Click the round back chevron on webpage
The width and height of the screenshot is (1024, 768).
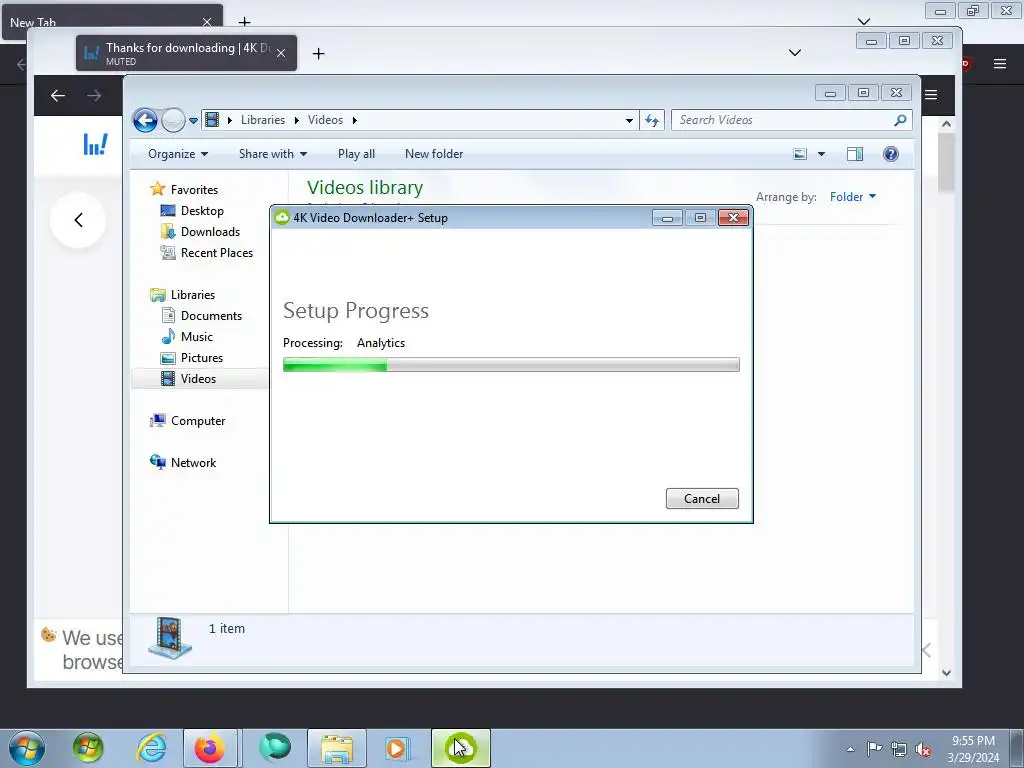click(x=78, y=220)
